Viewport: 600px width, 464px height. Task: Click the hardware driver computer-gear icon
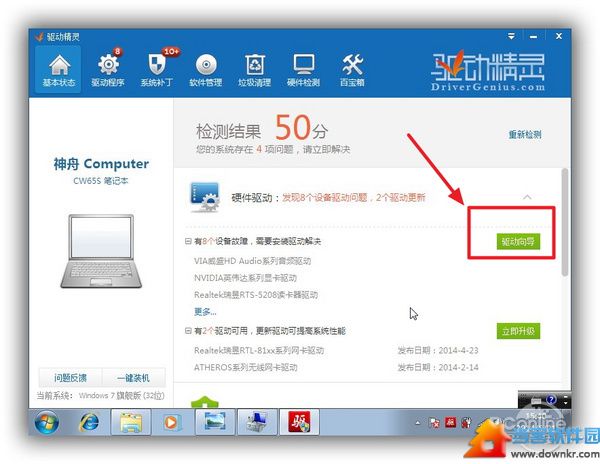coord(205,197)
